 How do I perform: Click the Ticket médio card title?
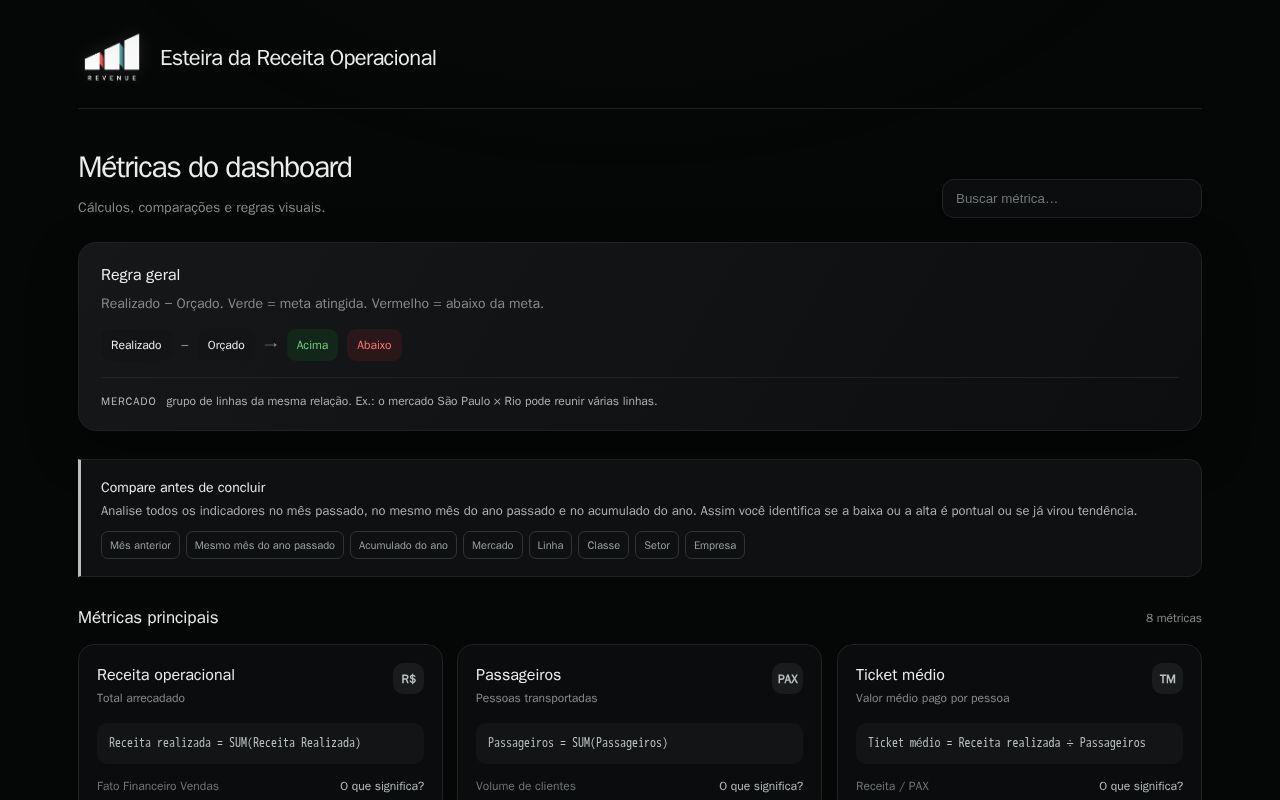tap(900, 675)
